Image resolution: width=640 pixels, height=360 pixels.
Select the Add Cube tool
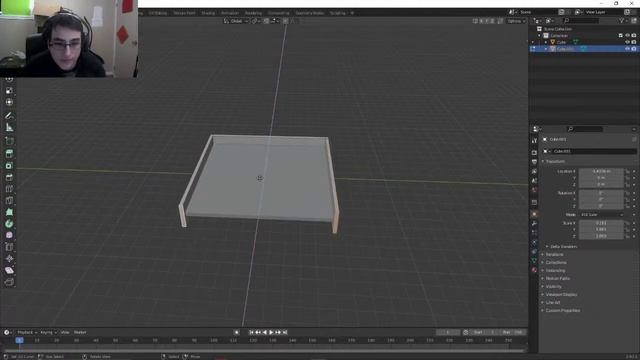[9, 141]
